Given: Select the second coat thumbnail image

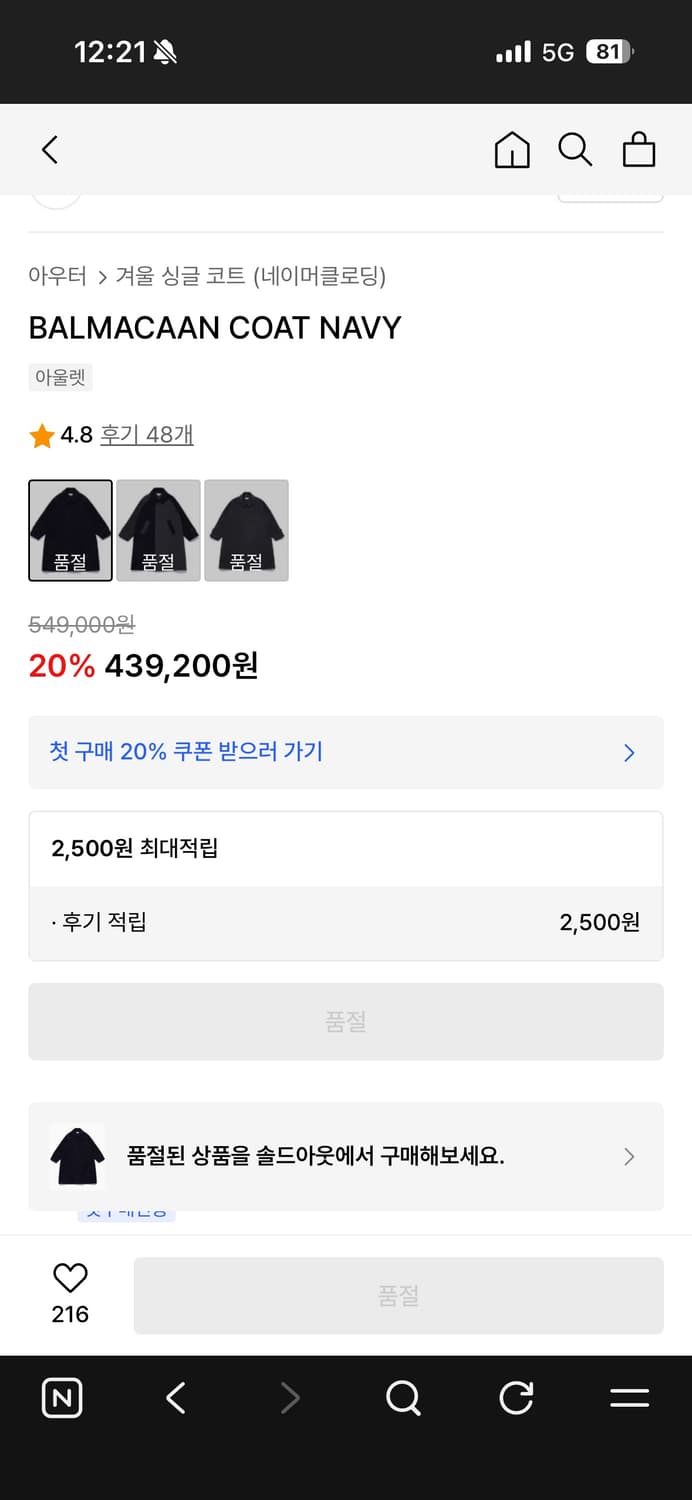Looking at the screenshot, I should 158,530.
